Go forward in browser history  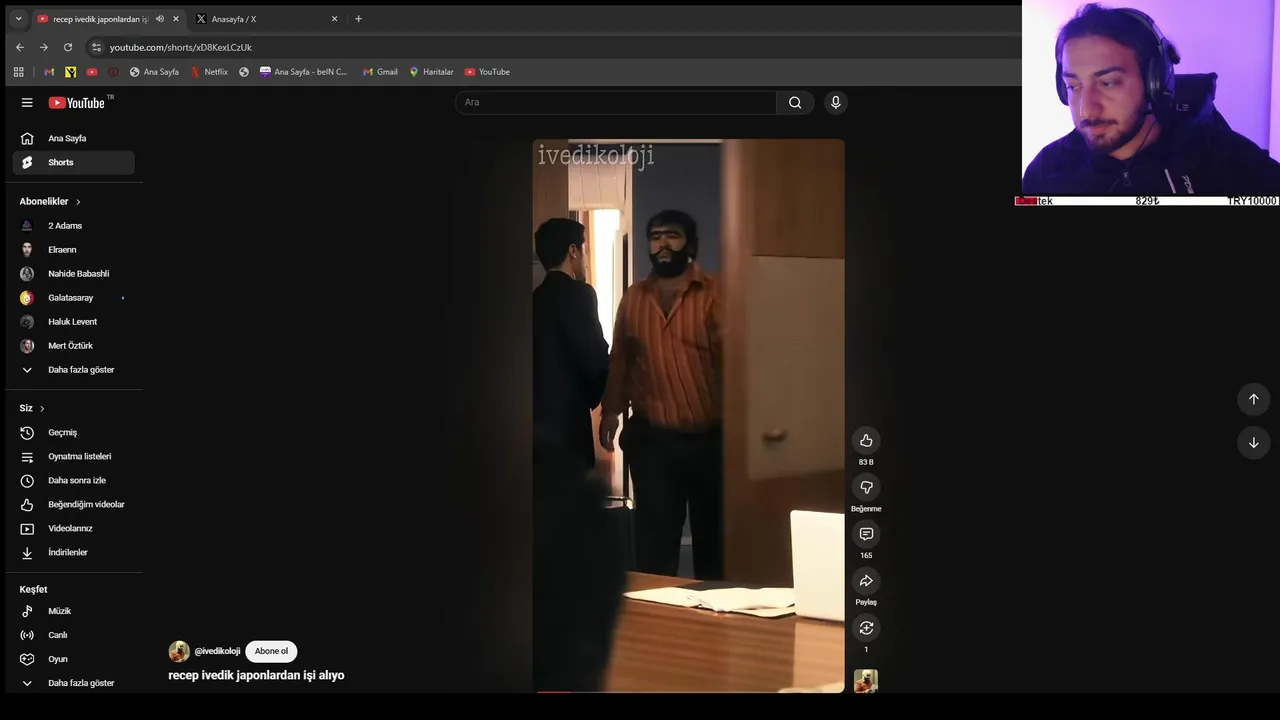pyautogui.click(x=43, y=47)
